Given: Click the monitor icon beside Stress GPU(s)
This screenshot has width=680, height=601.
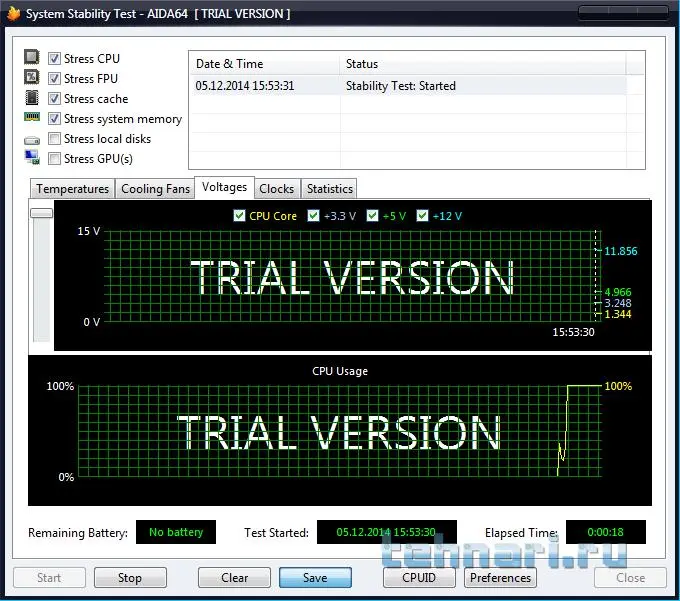Looking at the screenshot, I should [32, 157].
